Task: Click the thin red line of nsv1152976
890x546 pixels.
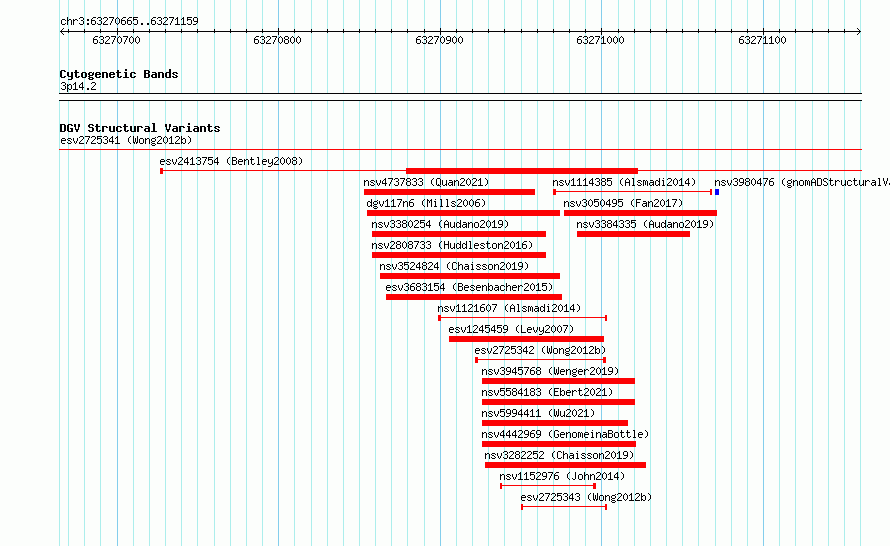Action: (548, 486)
